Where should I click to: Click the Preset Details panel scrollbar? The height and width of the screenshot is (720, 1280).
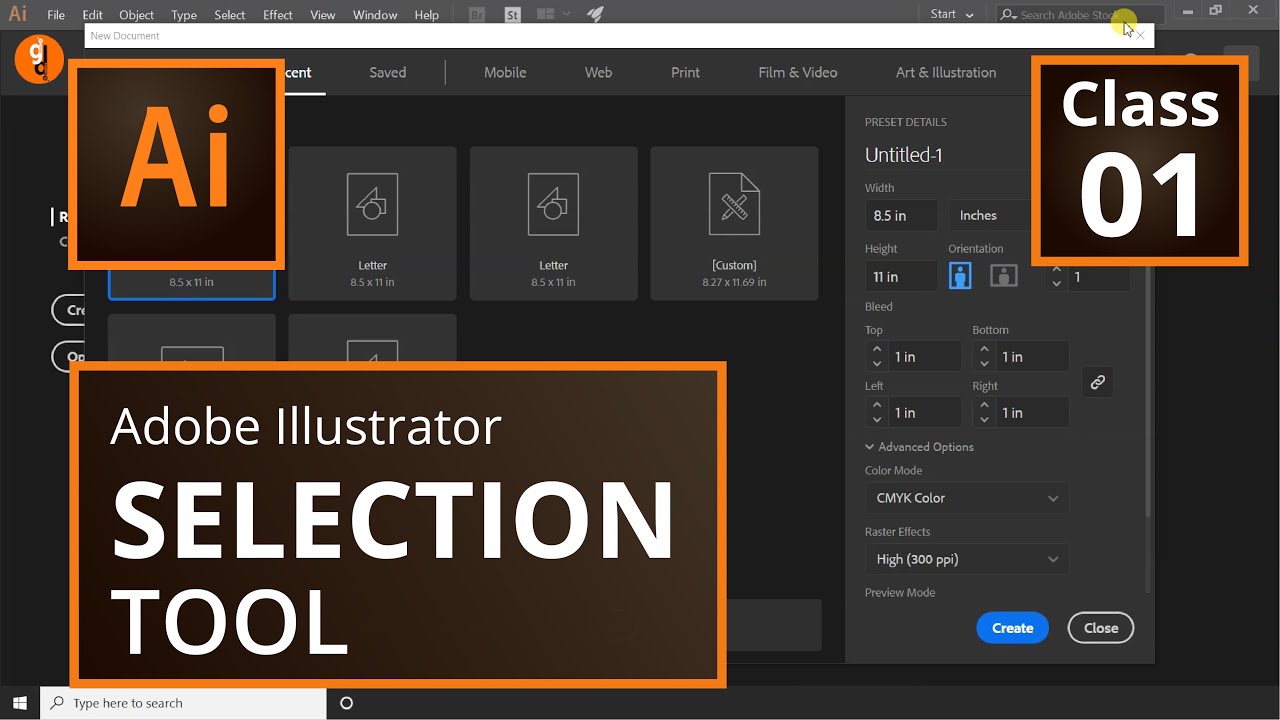pyautogui.click(x=1147, y=391)
